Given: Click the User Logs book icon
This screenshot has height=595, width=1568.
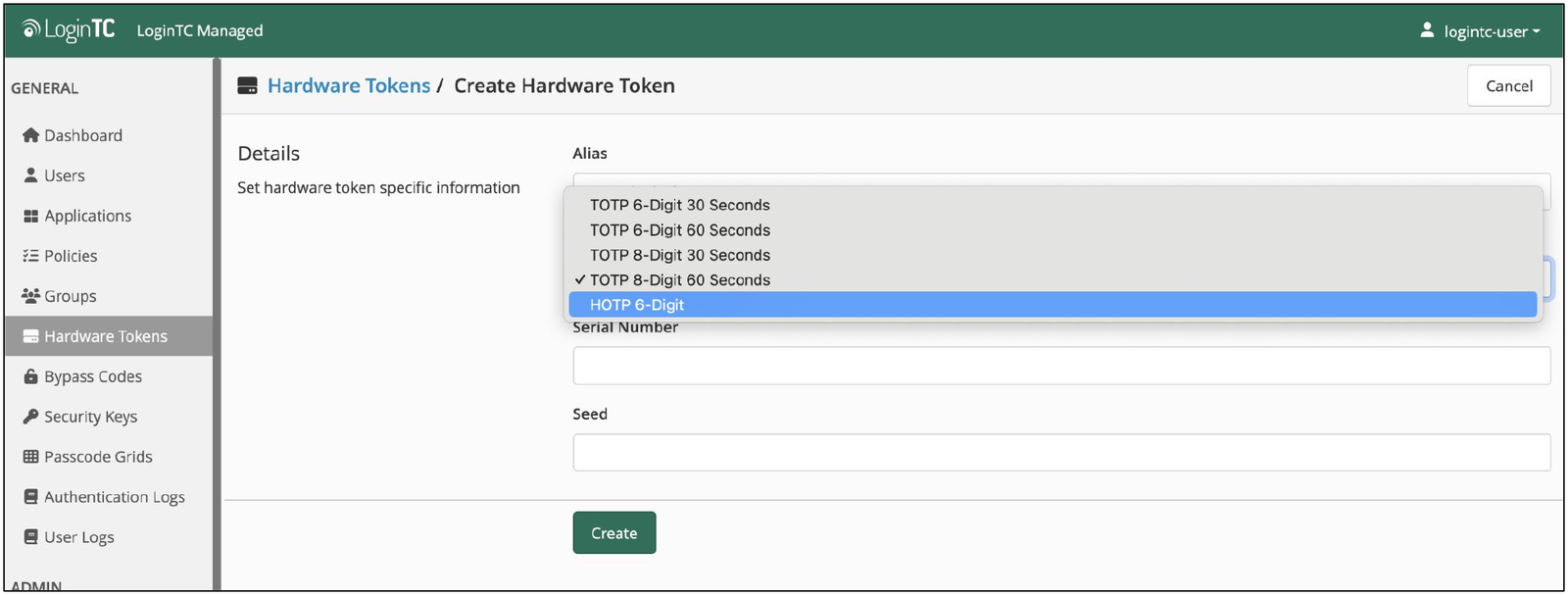Looking at the screenshot, I should [x=30, y=537].
